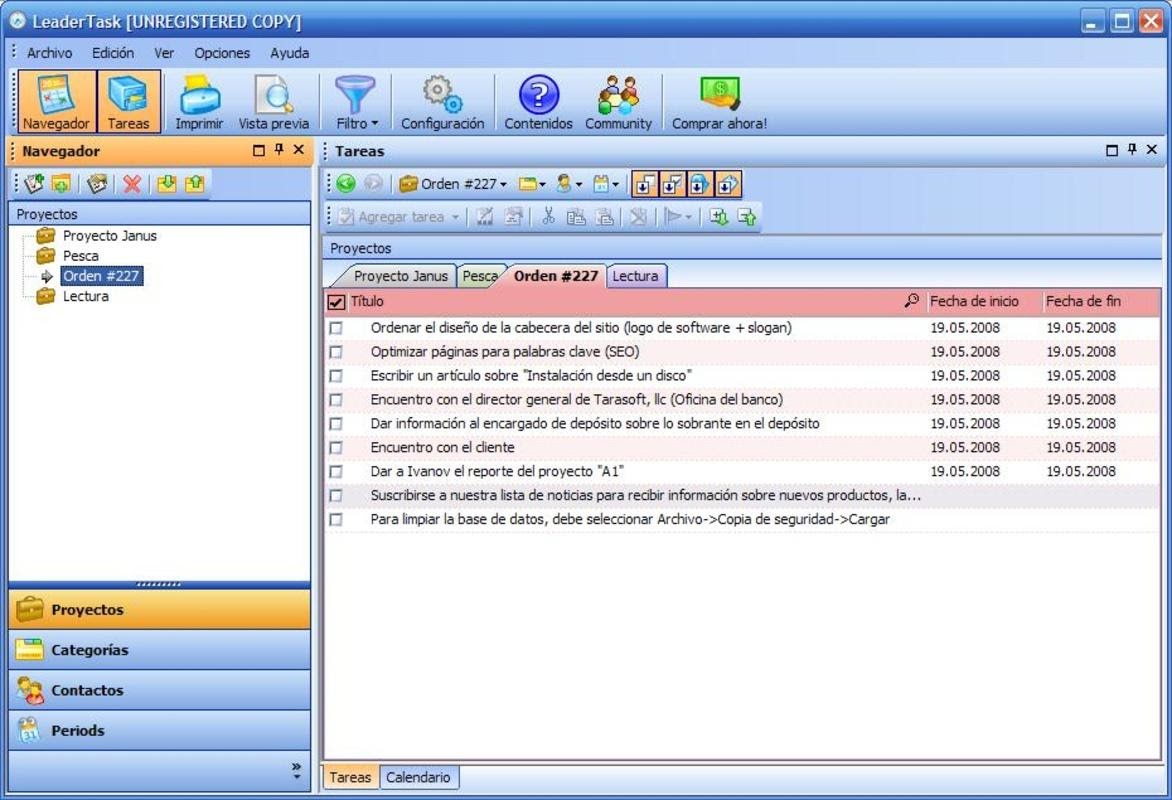Click Comprar ahora! purchase icon
The height and width of the screenshot is (800, 1172).
719,102
